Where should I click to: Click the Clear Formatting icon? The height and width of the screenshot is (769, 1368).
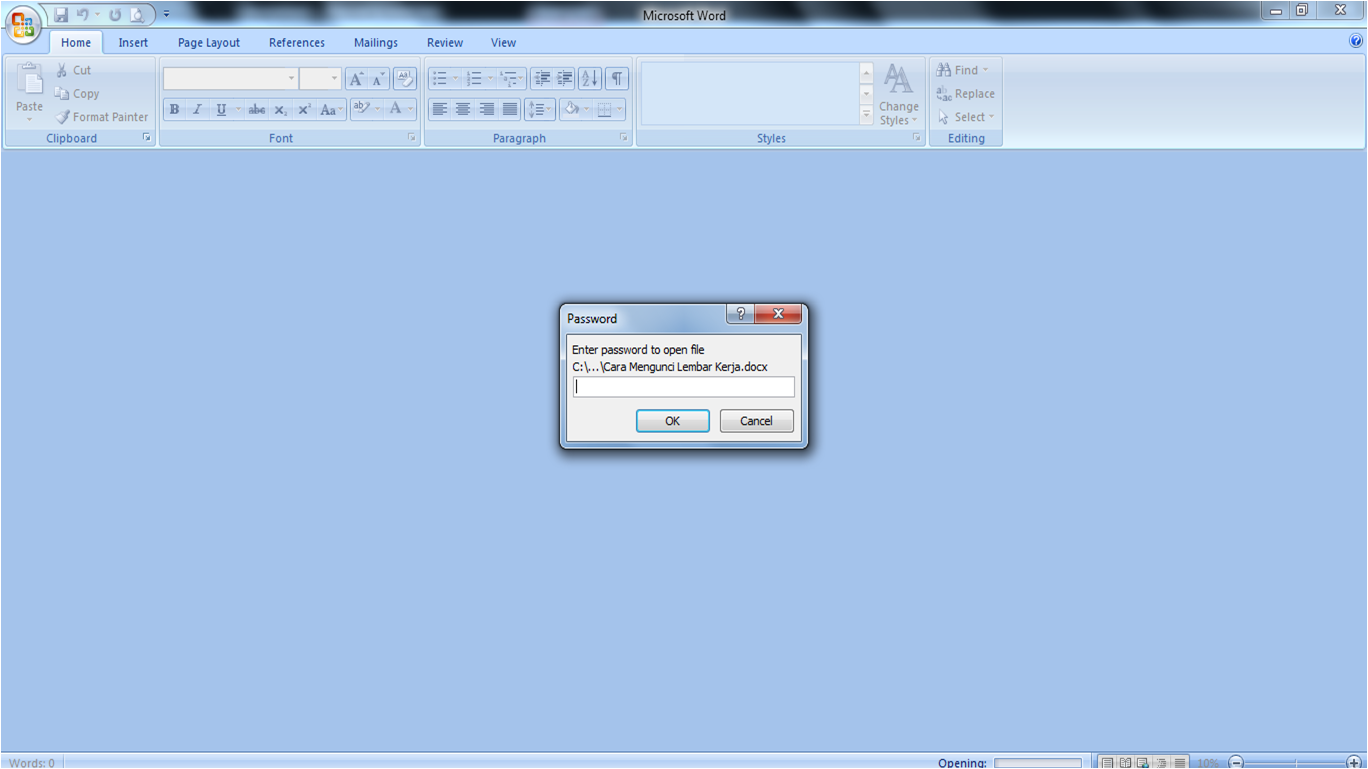click(405, 79)
